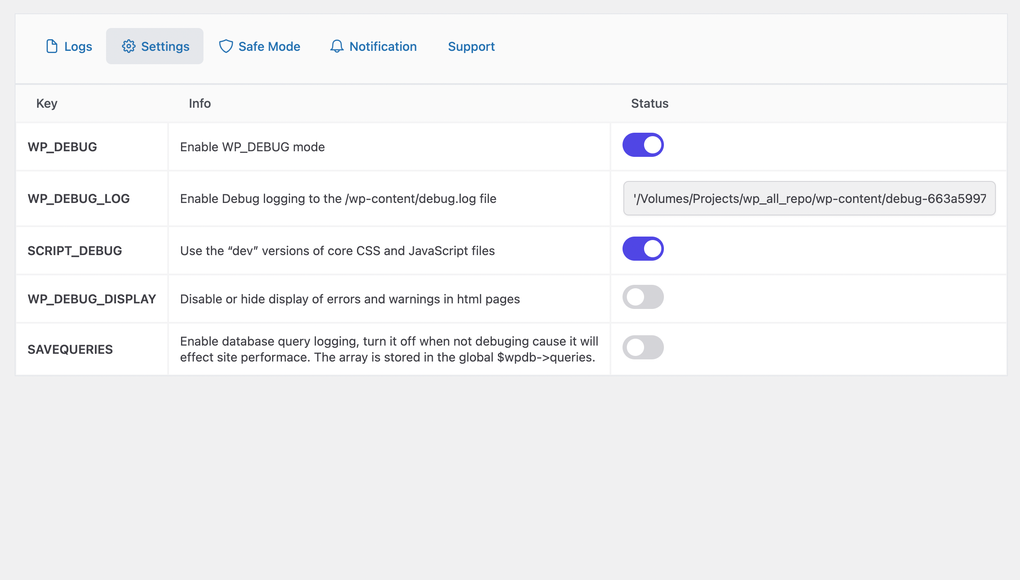Select the Settings tab

point(155,46)
